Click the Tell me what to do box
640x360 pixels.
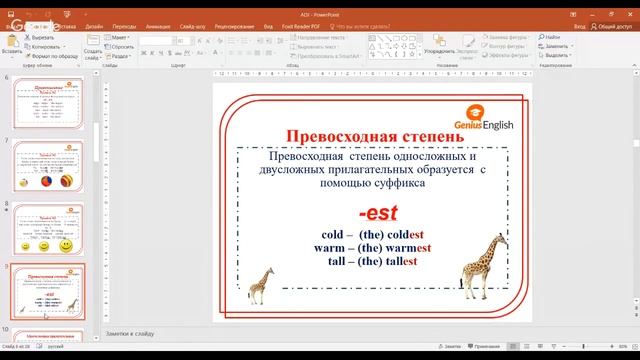coord(360,27)
